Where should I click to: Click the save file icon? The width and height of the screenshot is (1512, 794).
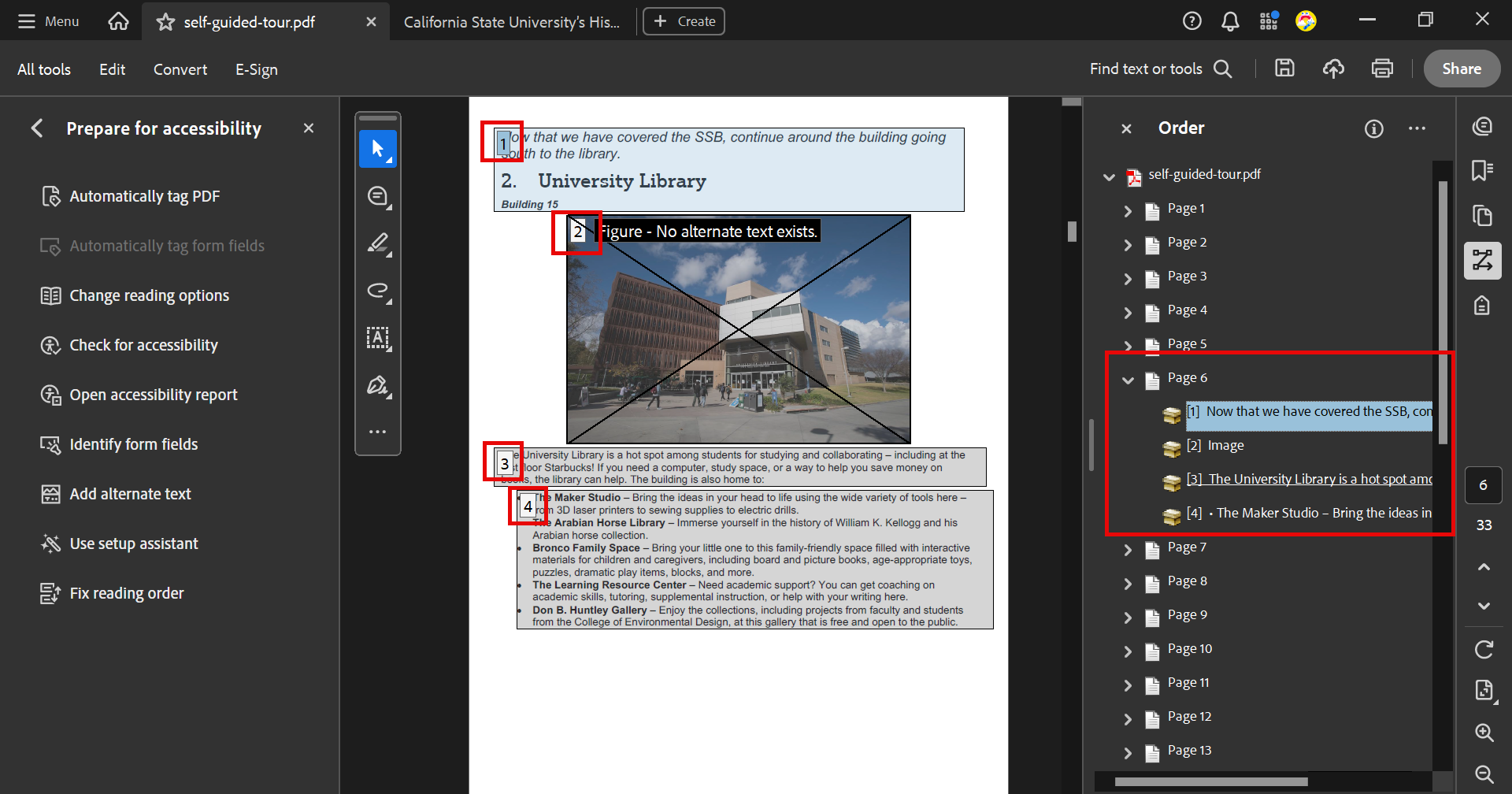[1284, 69]
